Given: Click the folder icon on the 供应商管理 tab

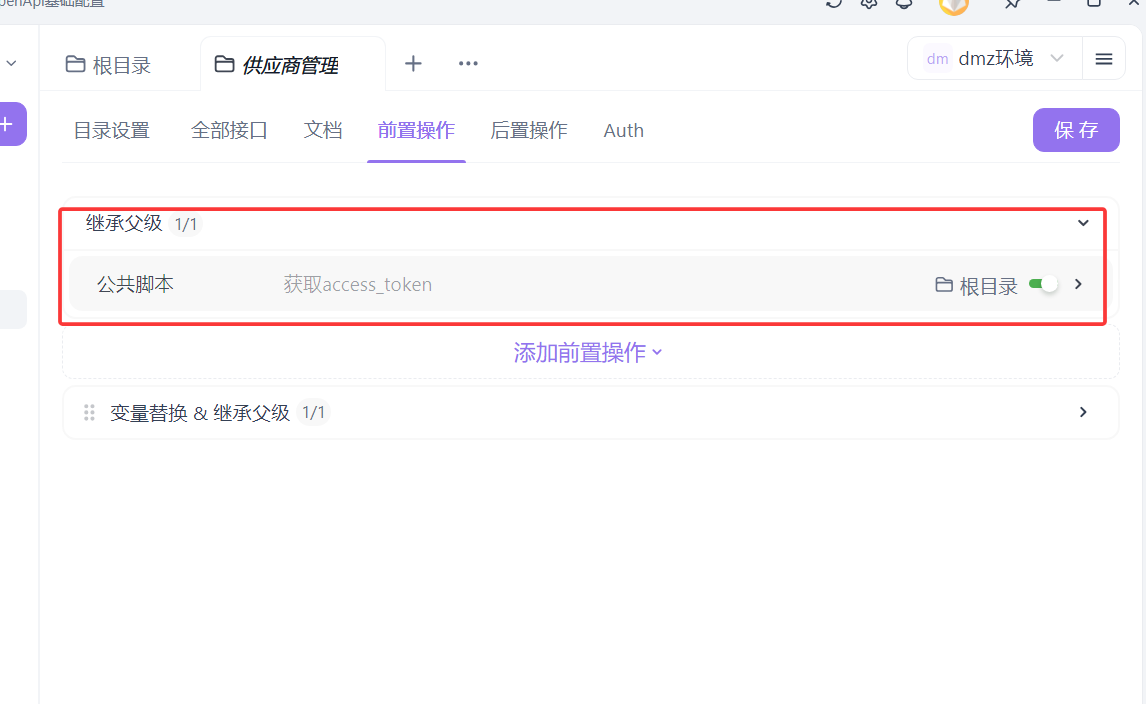Looking at the screenshot, I should [224, 62].
